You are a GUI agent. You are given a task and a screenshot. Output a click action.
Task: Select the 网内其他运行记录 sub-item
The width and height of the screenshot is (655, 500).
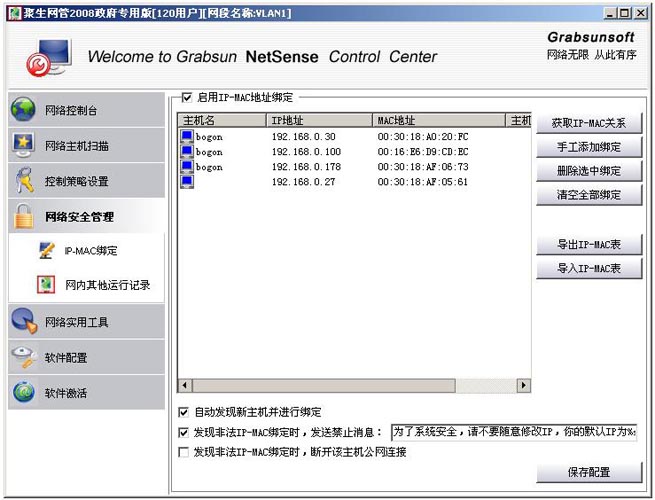107,285
